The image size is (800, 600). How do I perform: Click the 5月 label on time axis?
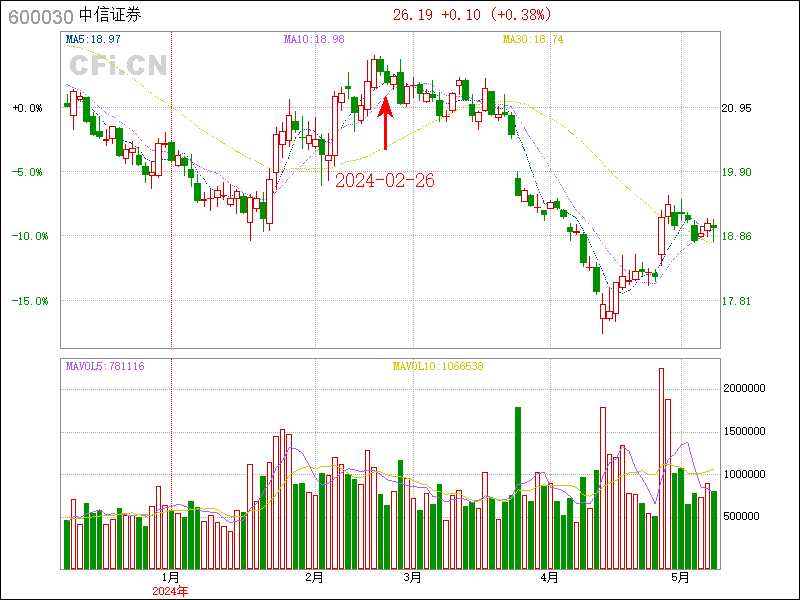pyautogui.click(x=681, y=577)
